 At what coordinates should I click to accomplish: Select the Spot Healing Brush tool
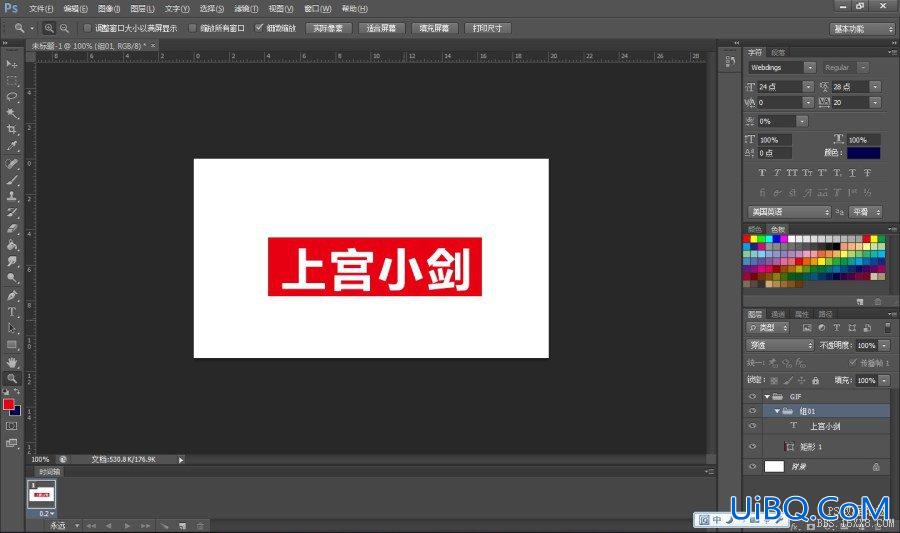11,164
